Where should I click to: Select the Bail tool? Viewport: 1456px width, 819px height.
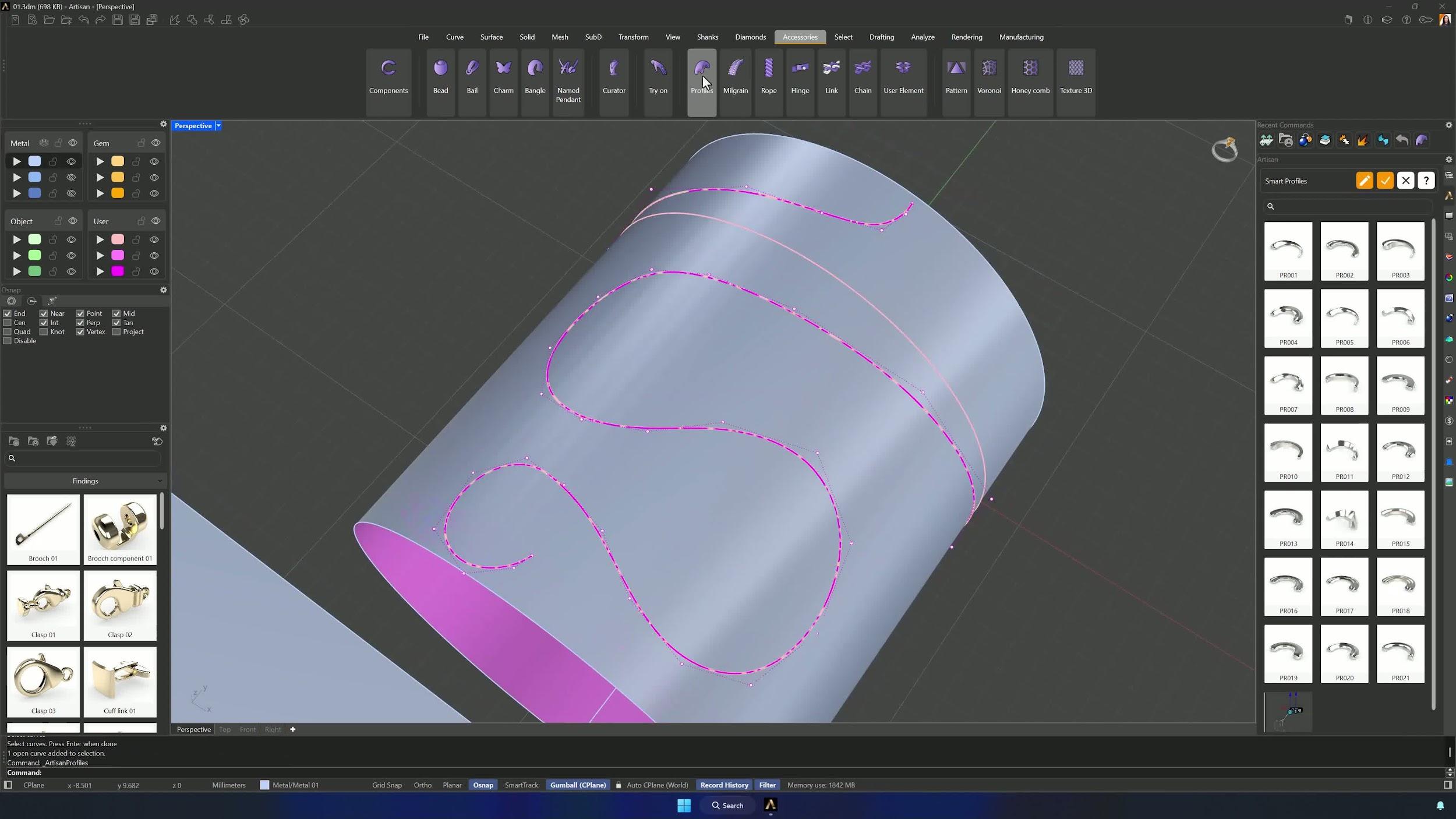pos(472,82)
